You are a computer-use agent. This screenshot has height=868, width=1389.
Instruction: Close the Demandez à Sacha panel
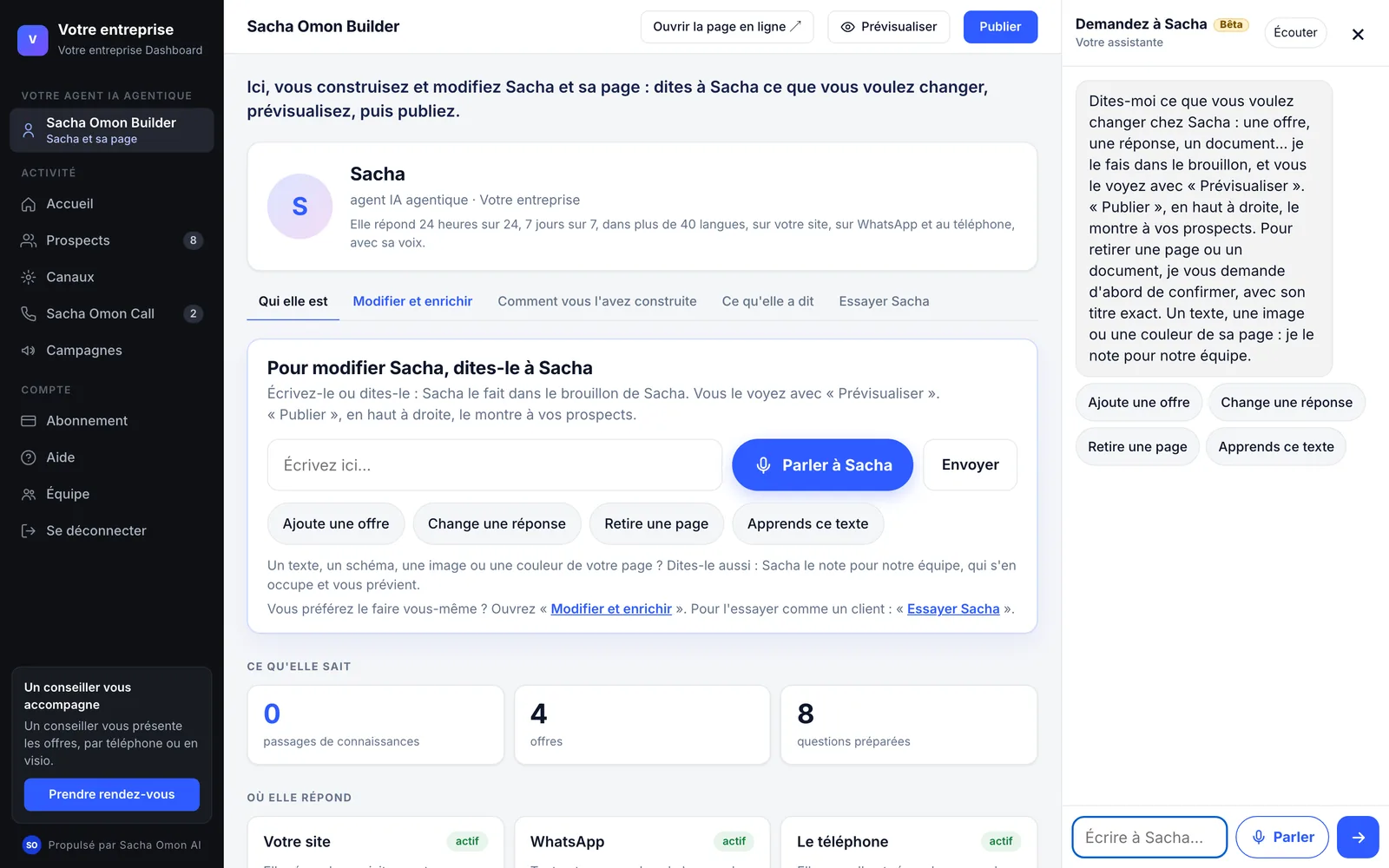click(x=1358, y=34)
